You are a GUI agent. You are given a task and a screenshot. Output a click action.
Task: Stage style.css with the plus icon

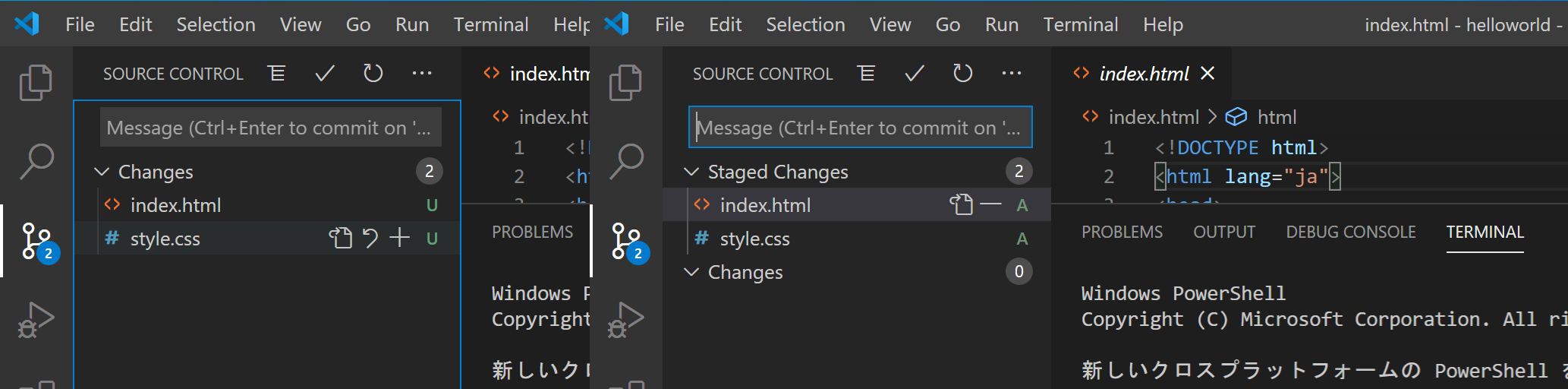(400, 239)
